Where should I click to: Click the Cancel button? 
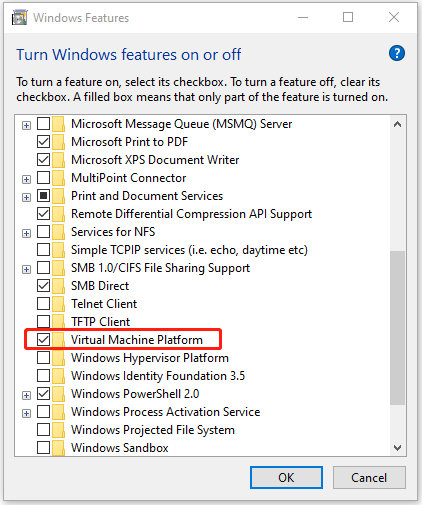(x=369, y=478)
